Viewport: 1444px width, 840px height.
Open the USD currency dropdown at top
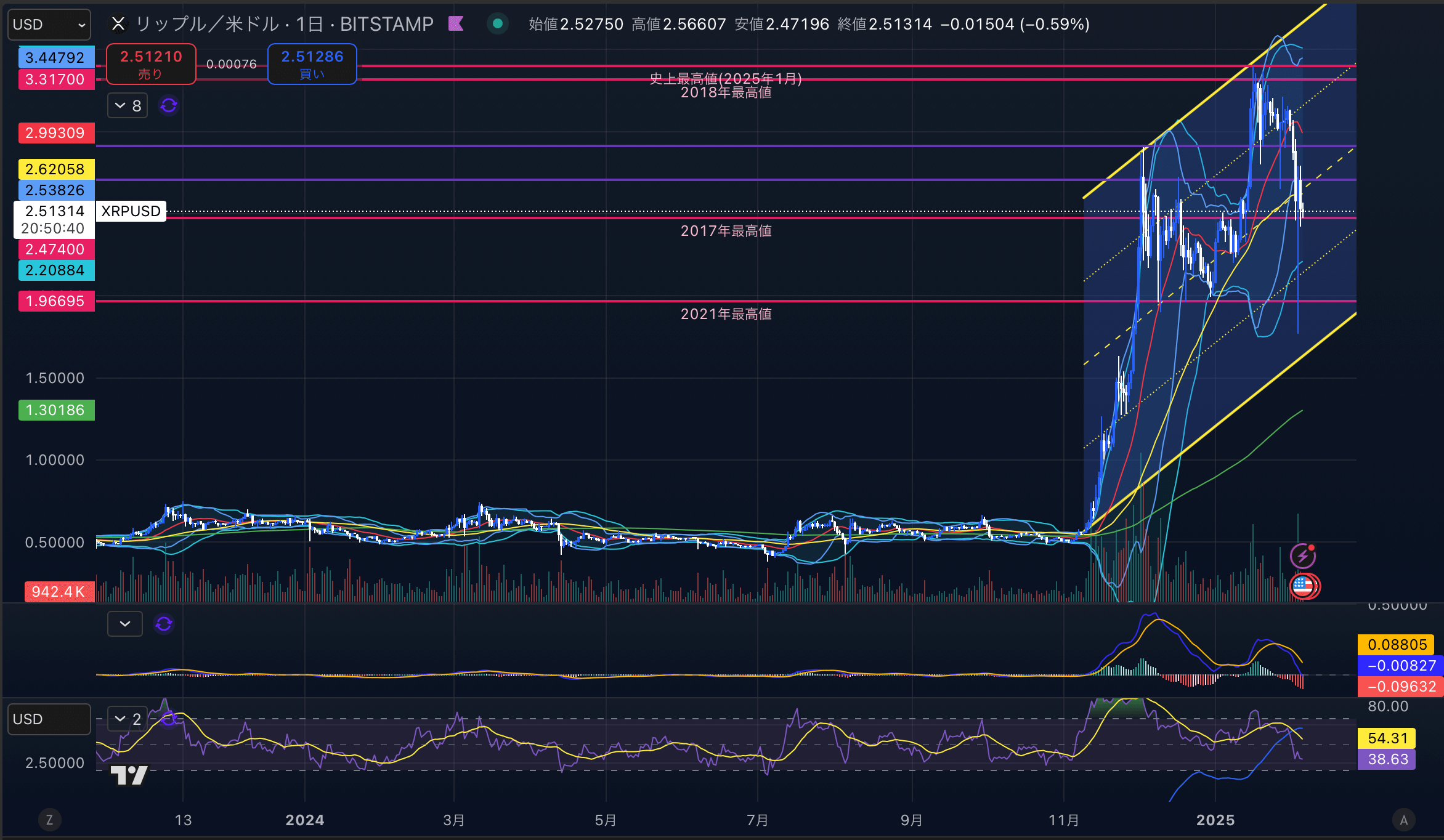49,25
